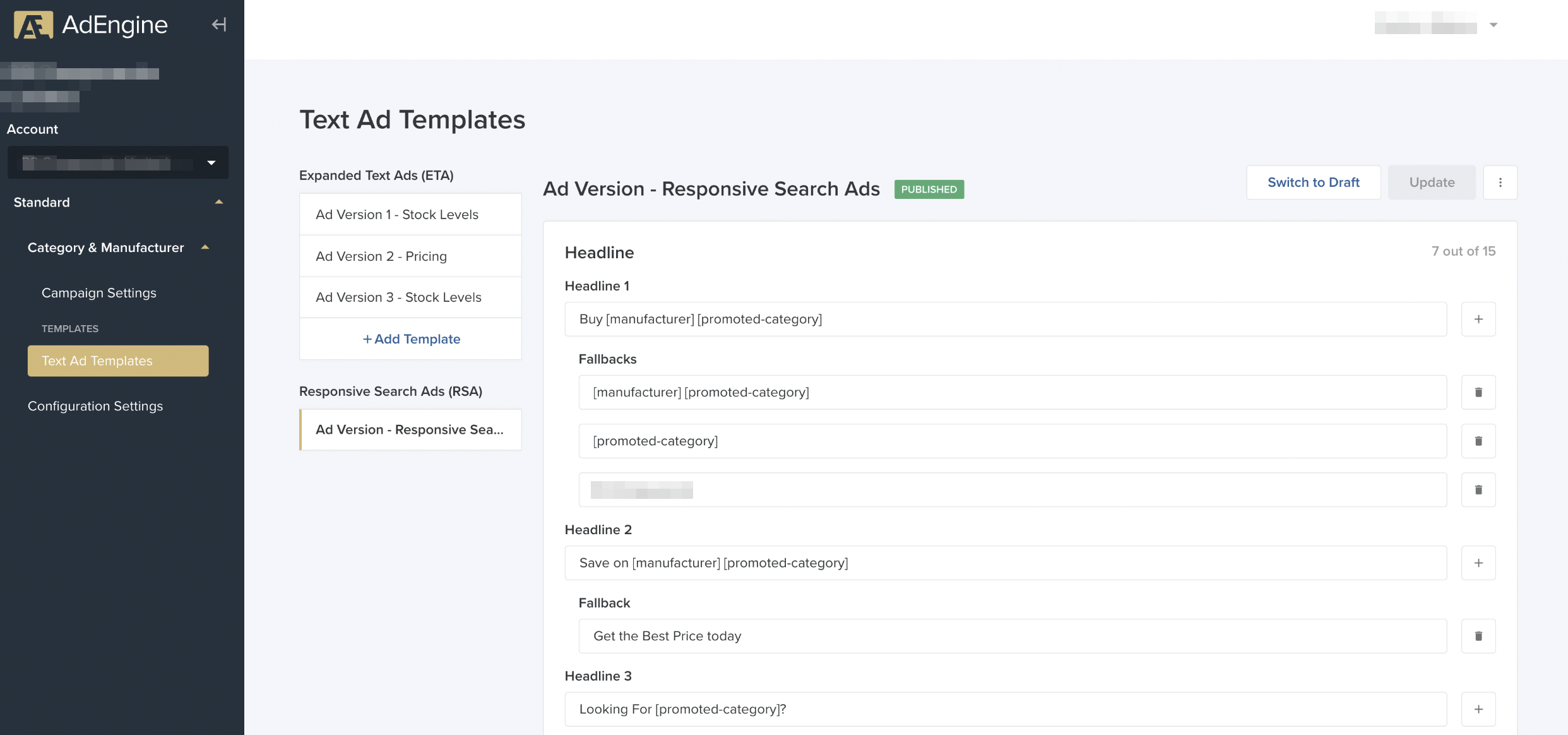Collapse the sidebar with the arrow icon

219,25
